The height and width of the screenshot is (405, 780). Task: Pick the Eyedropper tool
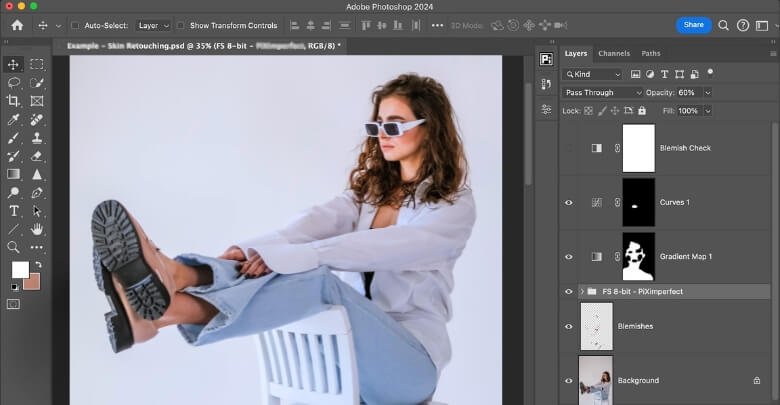pyautogui.click(x=13, y=119)
